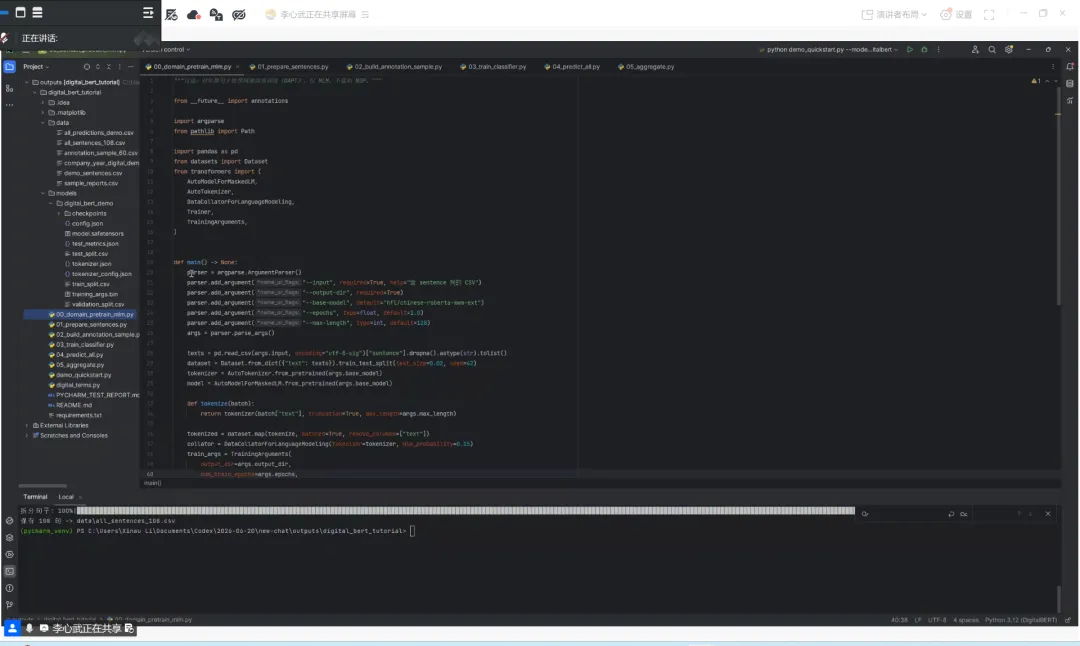Open the Terminal tool window icon
Viewport: 1080px width, 646px height.
coord(10,571)
